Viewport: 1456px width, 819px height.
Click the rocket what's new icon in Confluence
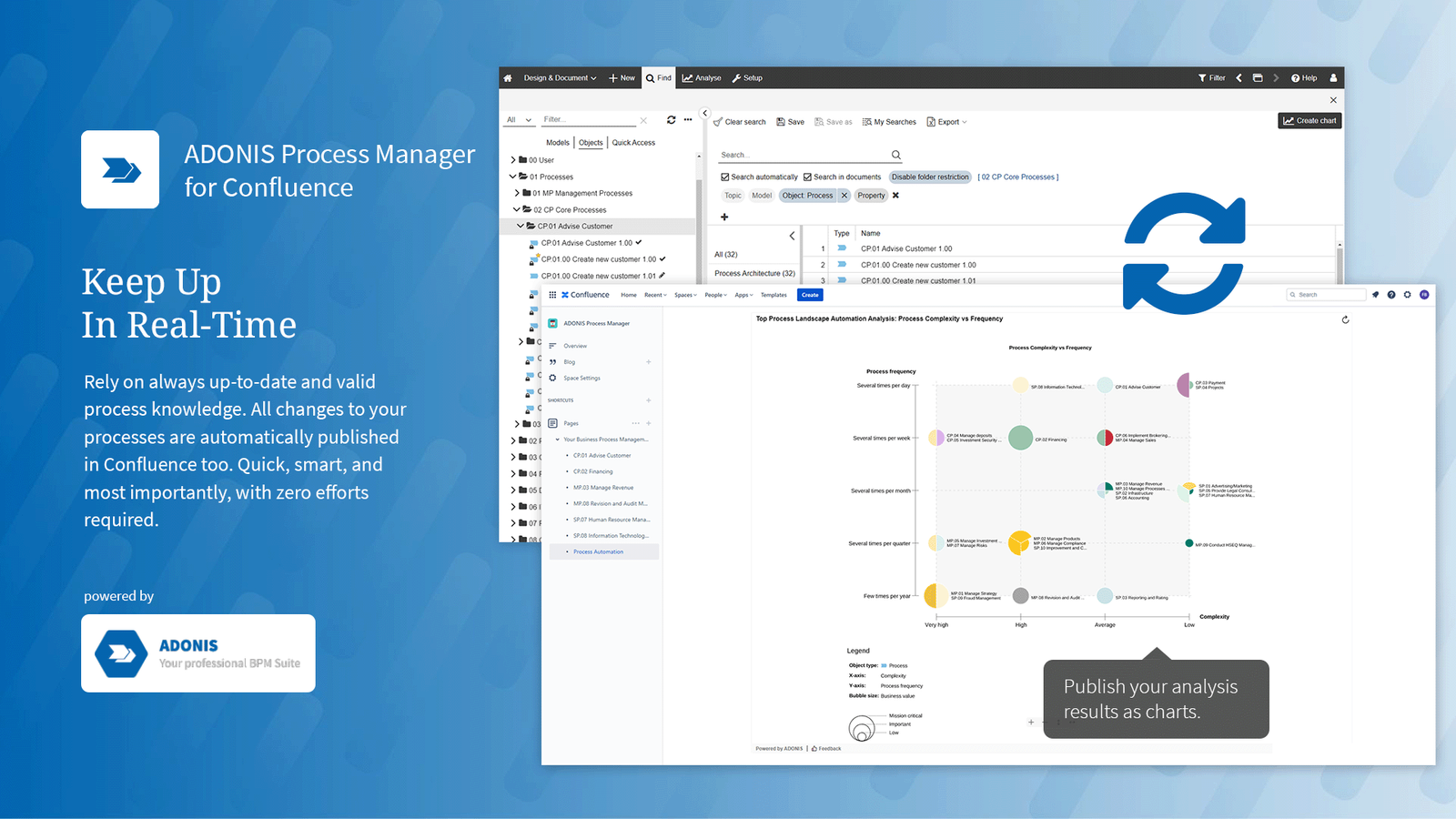click(x=1375, y=295)
